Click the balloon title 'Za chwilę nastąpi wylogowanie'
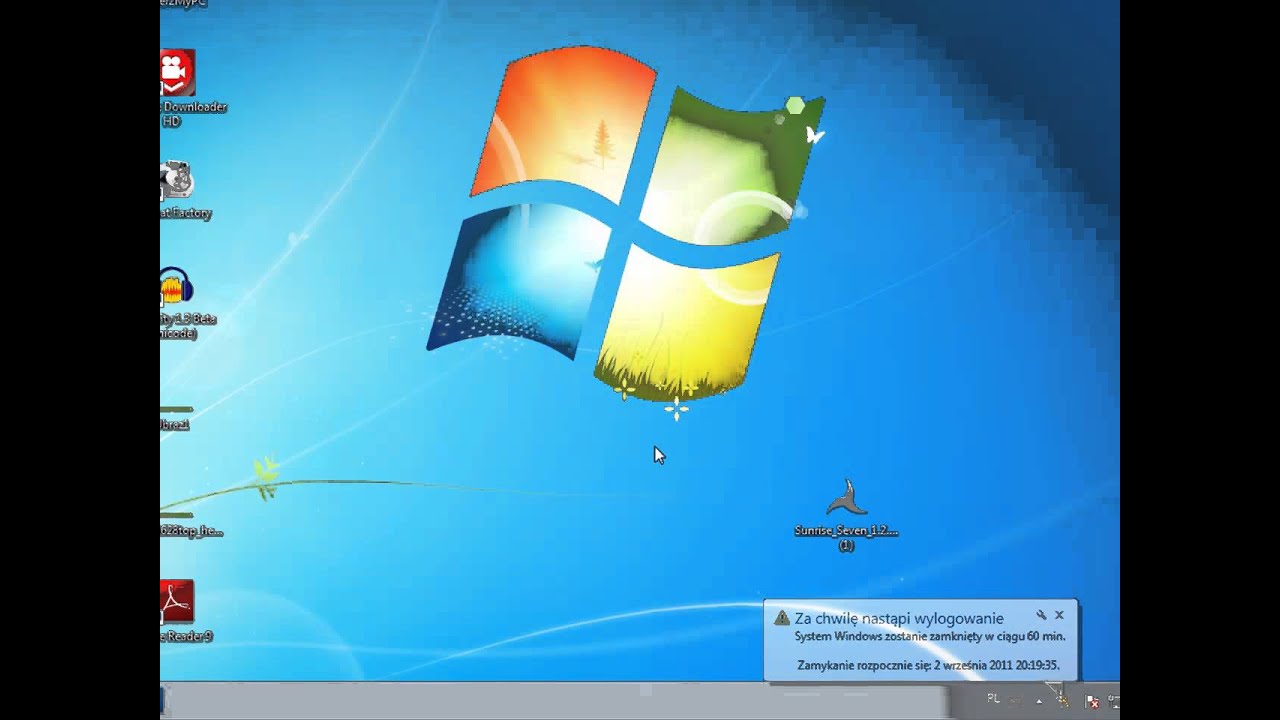1280x720 pixels. (899, 618)
